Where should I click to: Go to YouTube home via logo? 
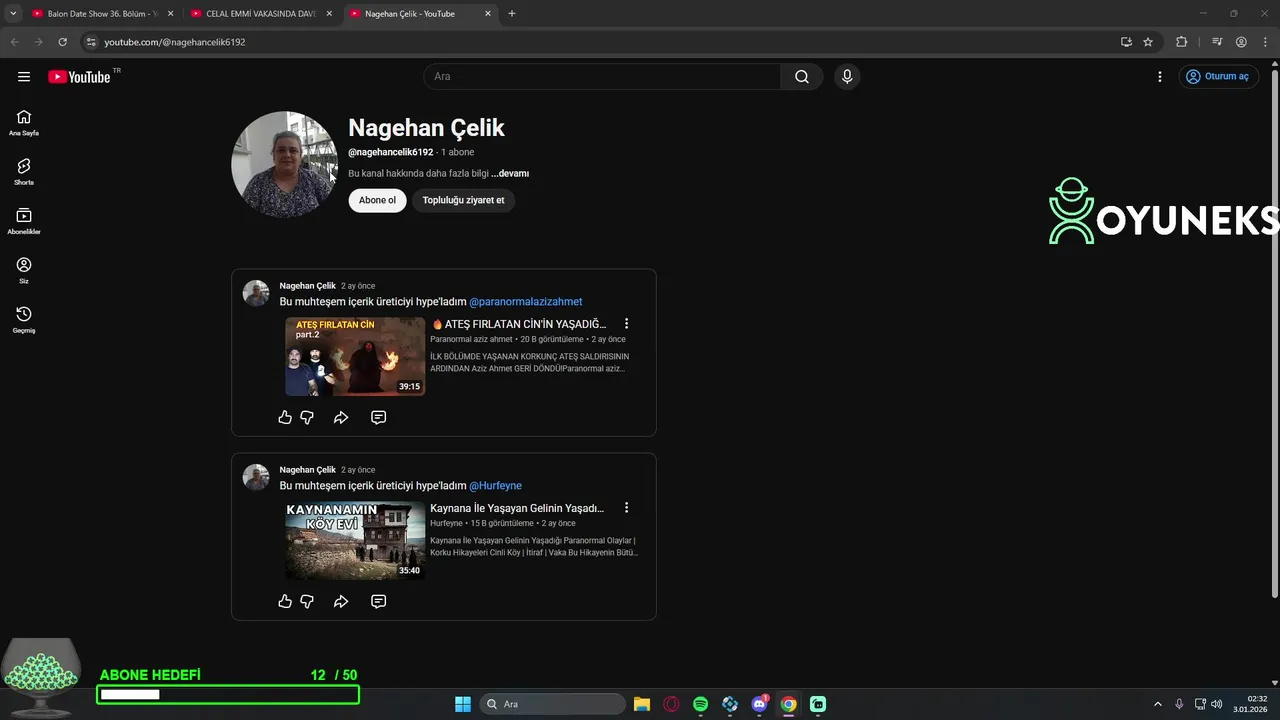(79, 77)
